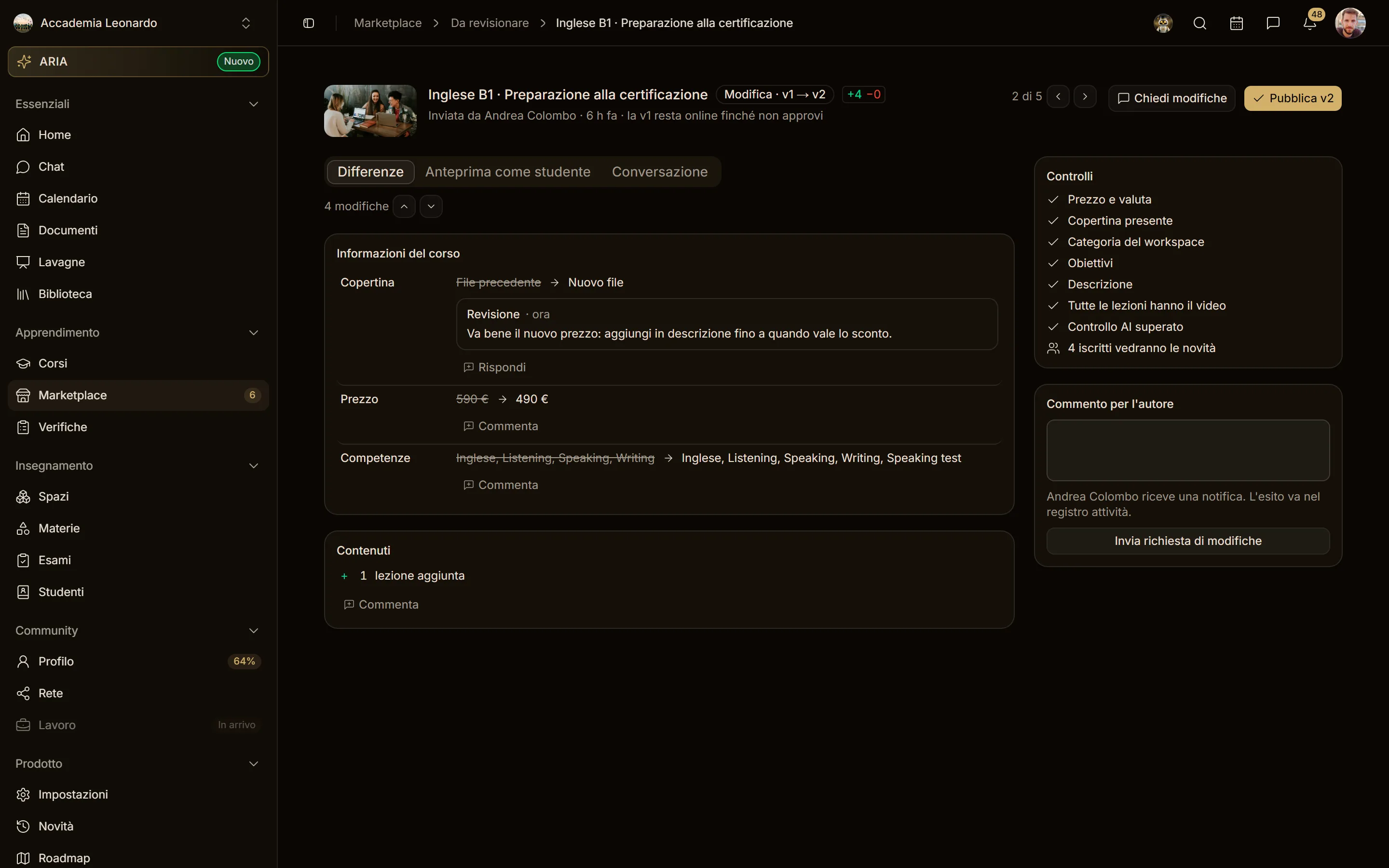The width and height of the screenshot is (1389, 868).
Task: Collapse the Insegnamento section
Action: click(253, 465)
